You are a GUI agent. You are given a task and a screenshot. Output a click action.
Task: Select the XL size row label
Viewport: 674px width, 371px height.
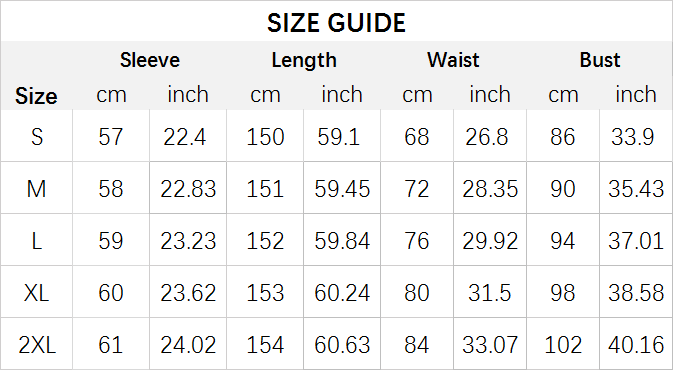click(37, 293)
